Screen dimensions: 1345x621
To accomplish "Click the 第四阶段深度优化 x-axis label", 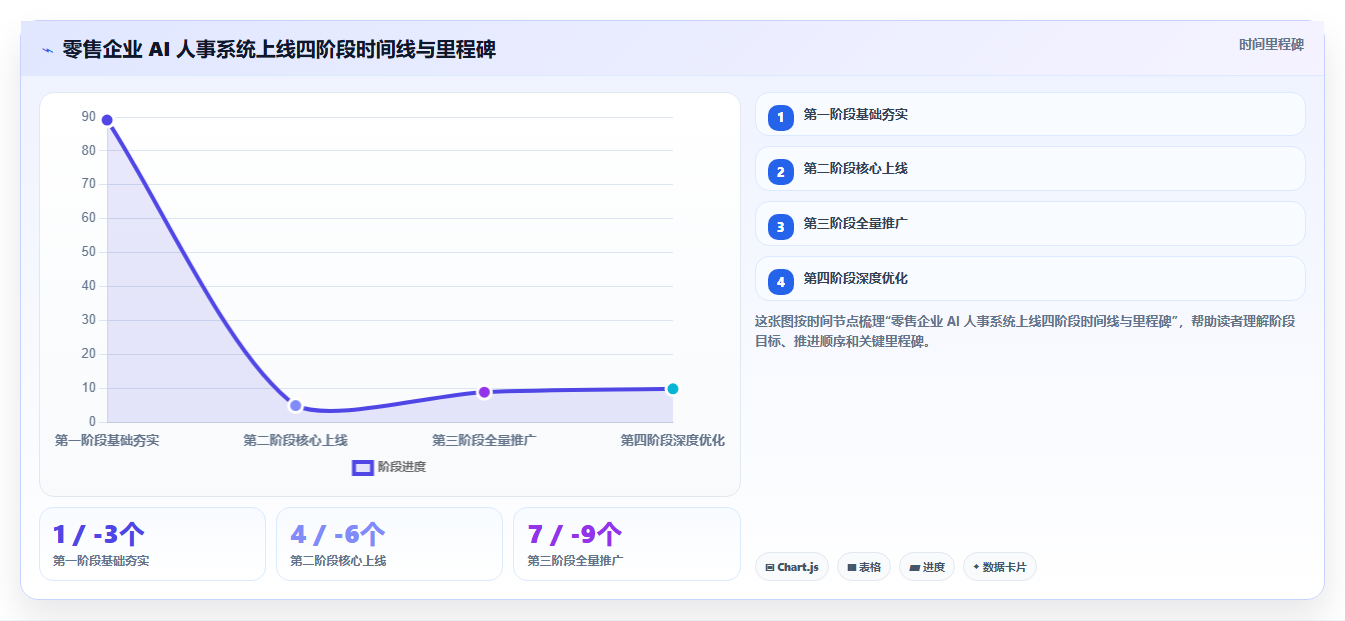I will (x=672, y=440).
